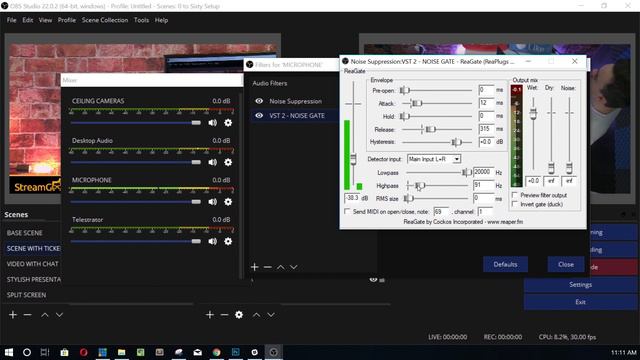This screenshot has height=360, width=640.
Task: Open Chrome from taskbar
Action: [x=216, y=352]
